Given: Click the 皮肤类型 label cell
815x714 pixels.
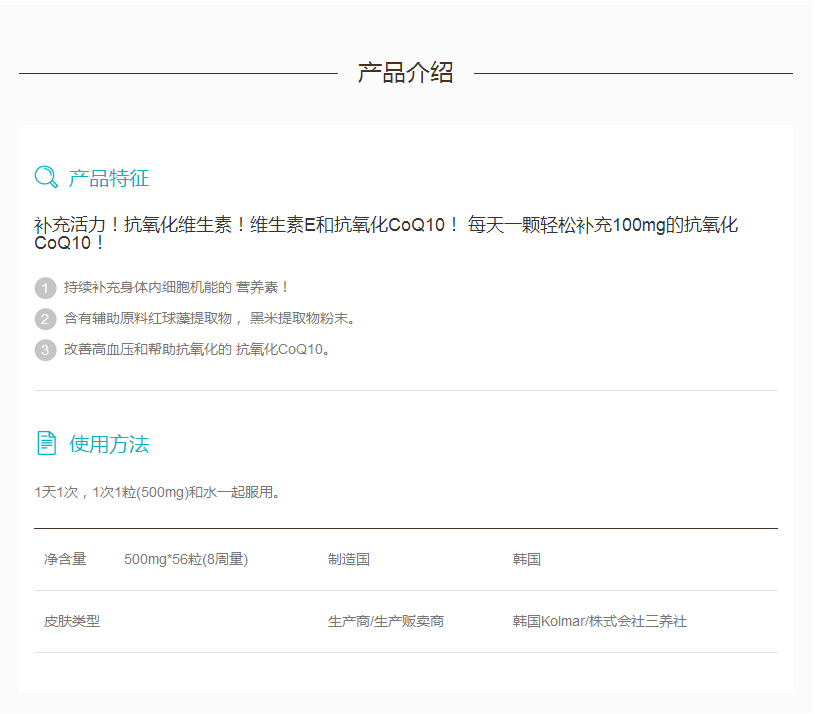Looking at the screenshot, I should coord(72,622).
